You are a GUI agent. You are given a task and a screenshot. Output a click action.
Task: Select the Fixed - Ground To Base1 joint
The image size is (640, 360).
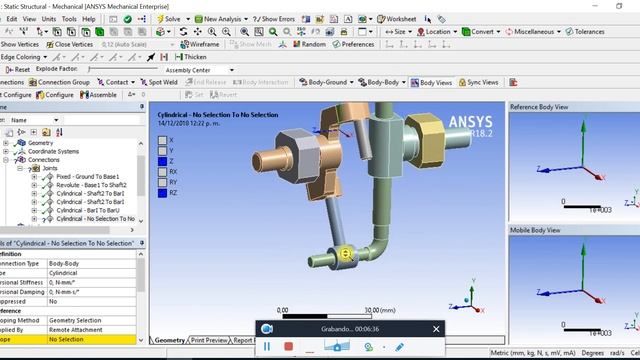coord(88,177)
